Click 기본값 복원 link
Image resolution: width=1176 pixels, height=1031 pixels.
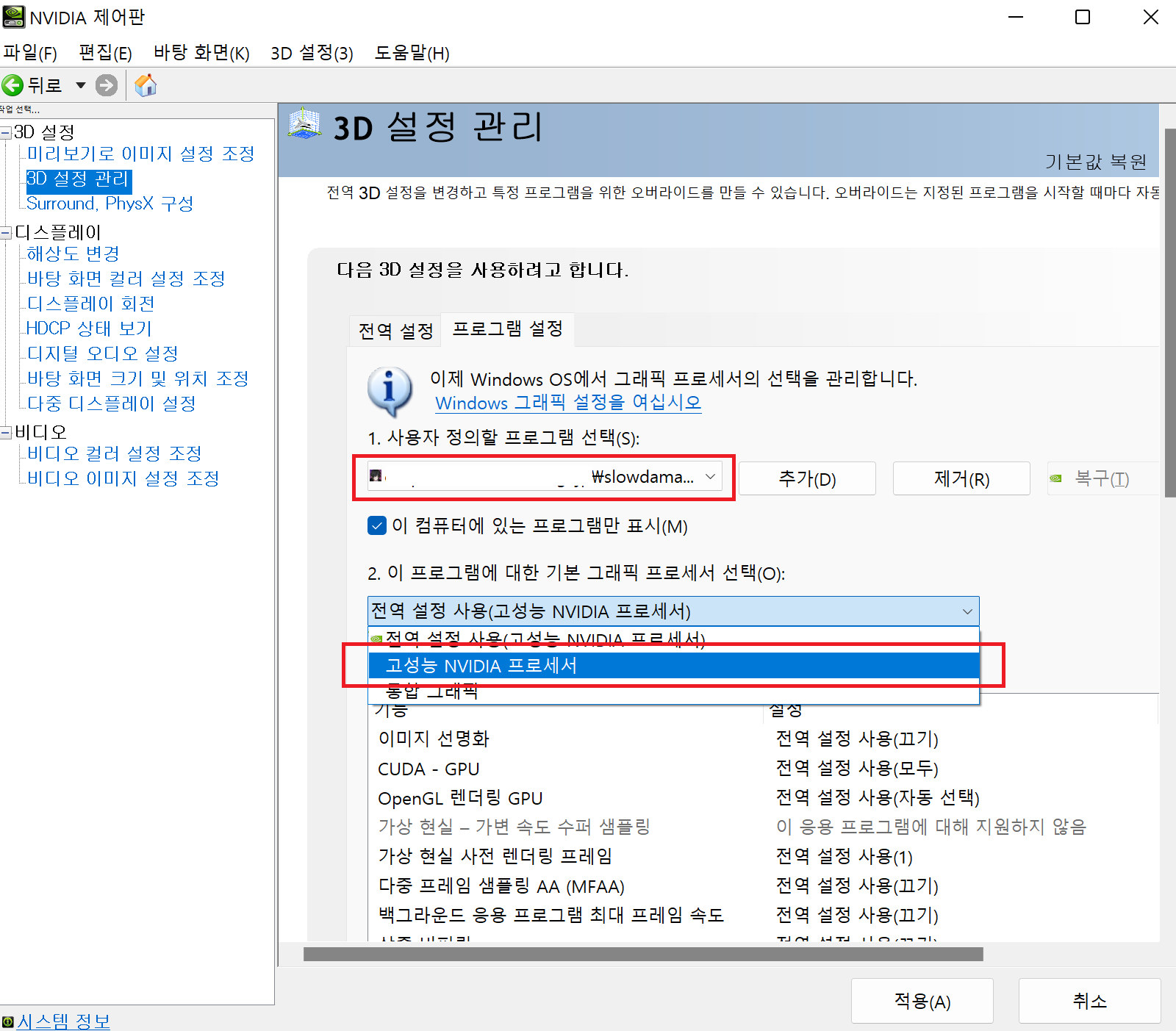coord(1096,162)
